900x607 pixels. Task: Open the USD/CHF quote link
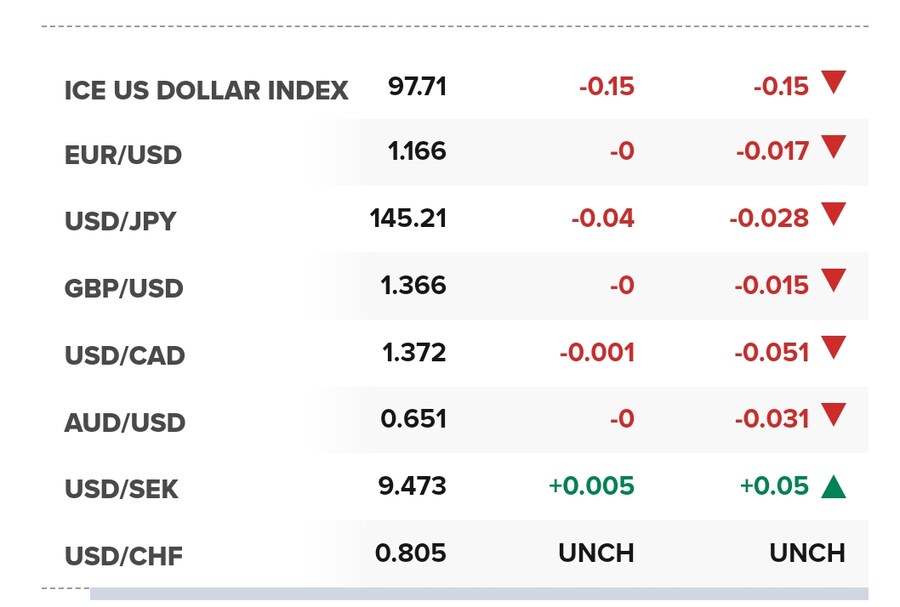(x=123, y=556)
